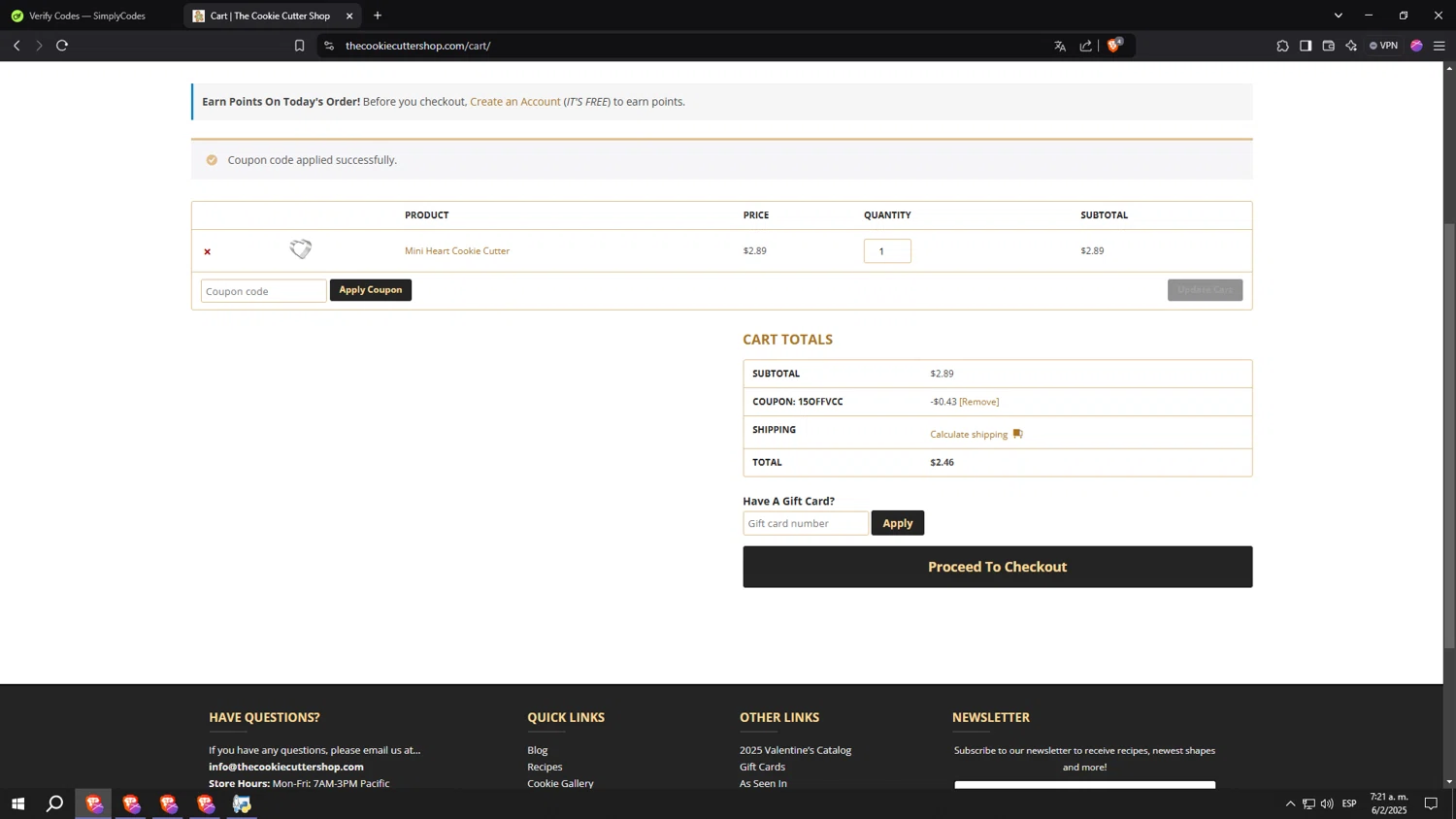
Task: Switch to Verify Codes SimplyCodes tab
Action: (x=87, y=16)
